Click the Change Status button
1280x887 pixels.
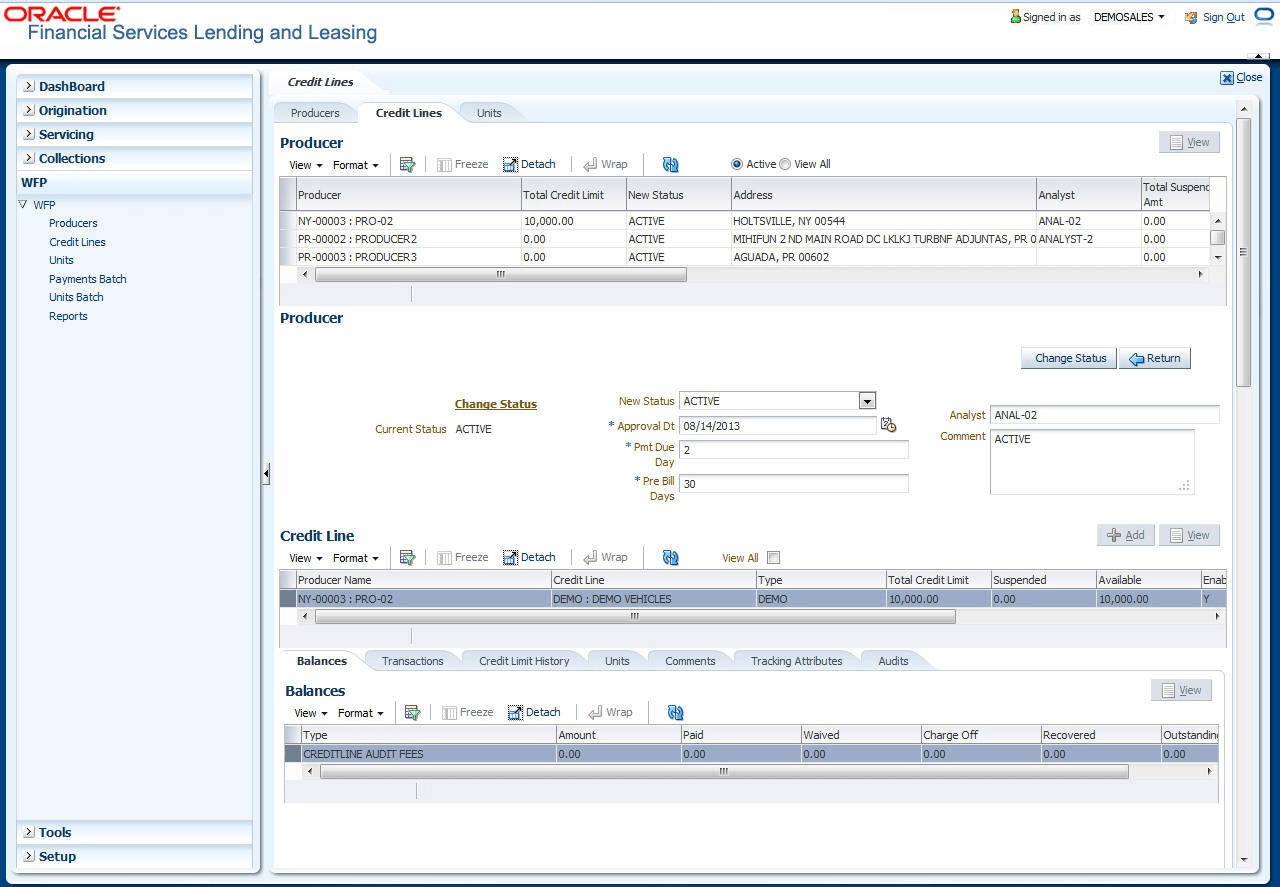[x=1069, y=358]
